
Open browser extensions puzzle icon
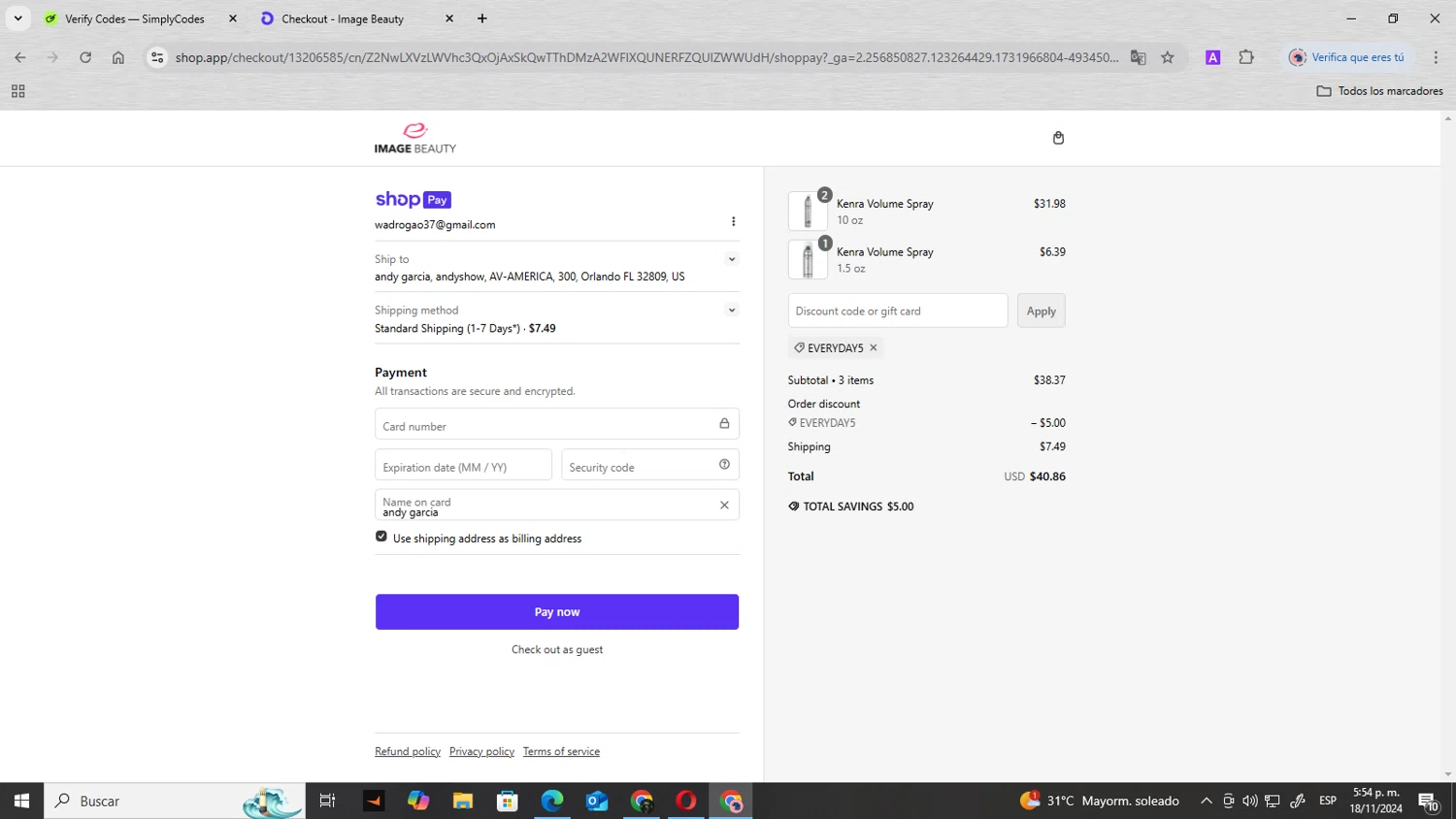[1246, 57]
